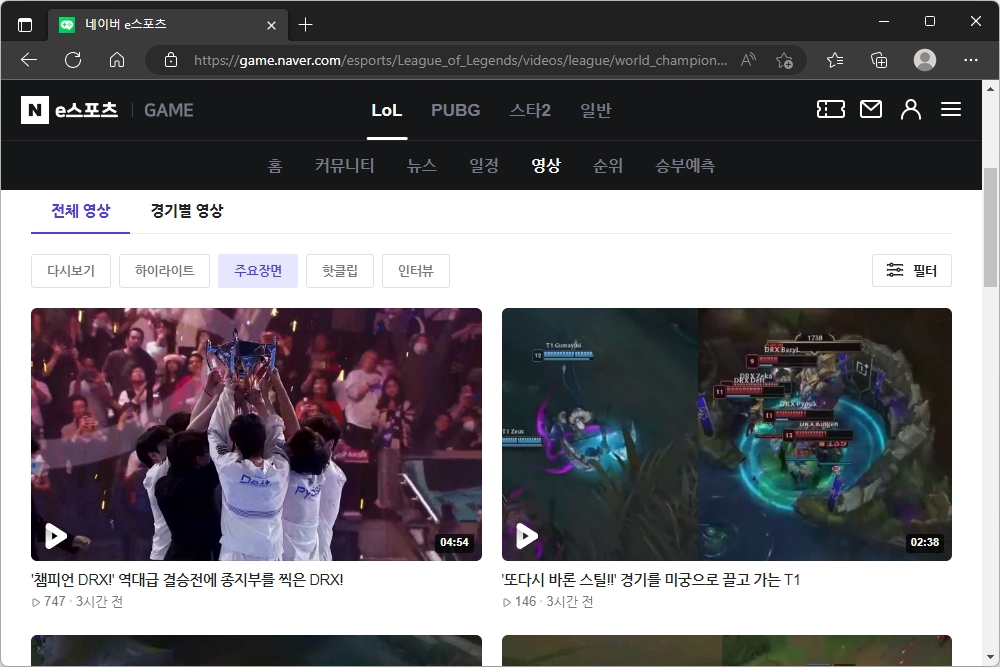Image resolution: width=1000 pixels, height=667 pixels.
Task: Add this page to favorites
Action: [784, 61]
